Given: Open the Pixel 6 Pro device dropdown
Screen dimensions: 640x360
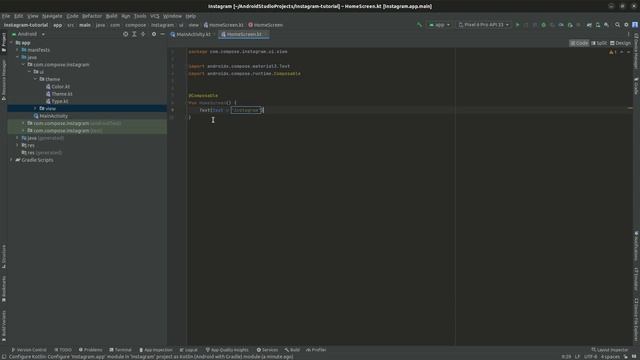Looking at the screenshot, I should pos(483,25).
